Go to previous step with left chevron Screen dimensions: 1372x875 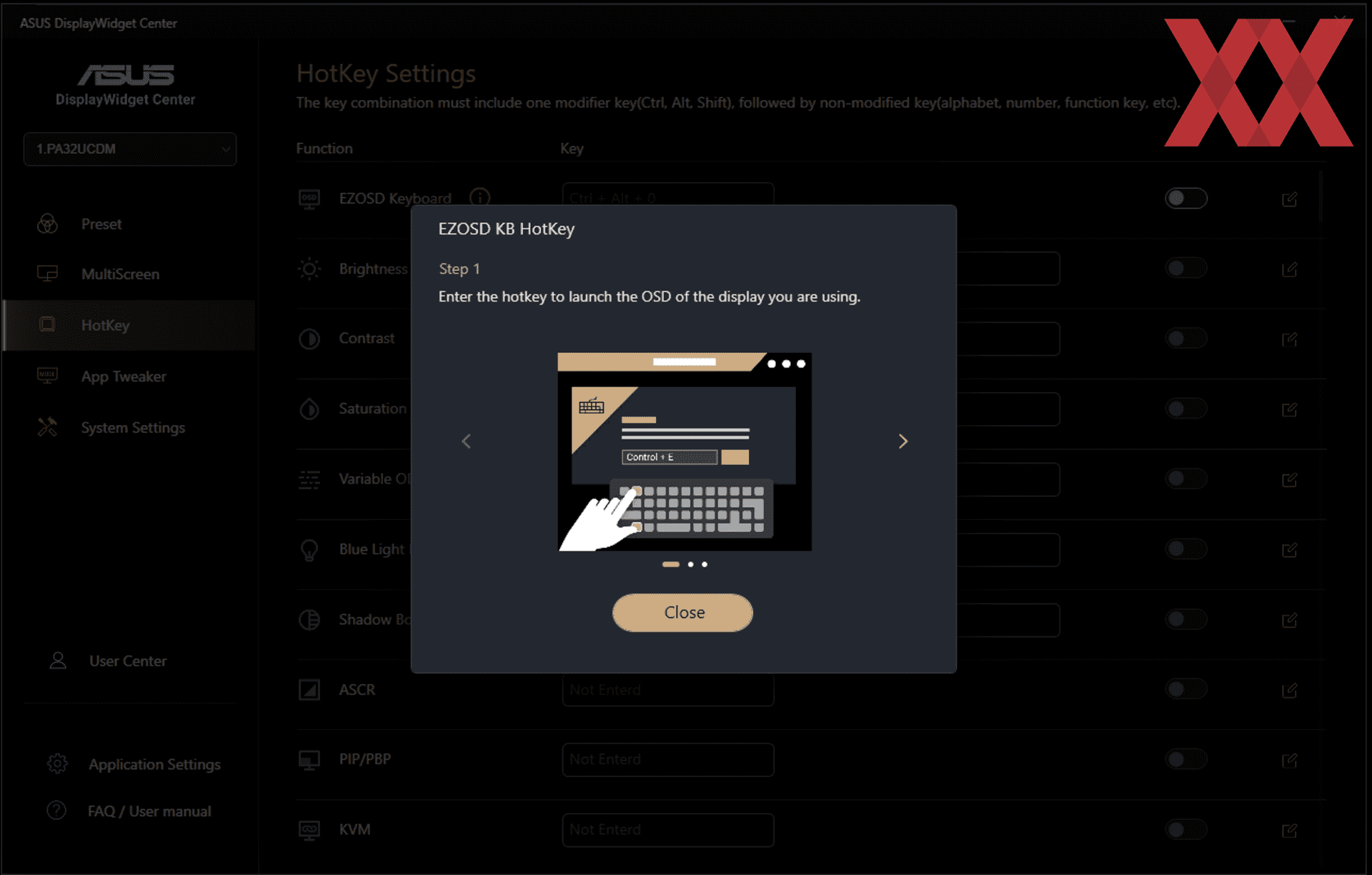coord(467,441)
